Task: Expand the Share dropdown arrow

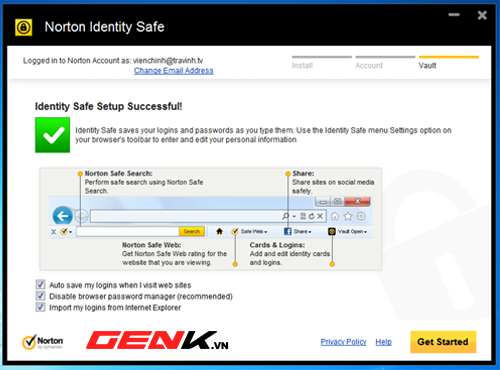Action: tap(310, 232)
